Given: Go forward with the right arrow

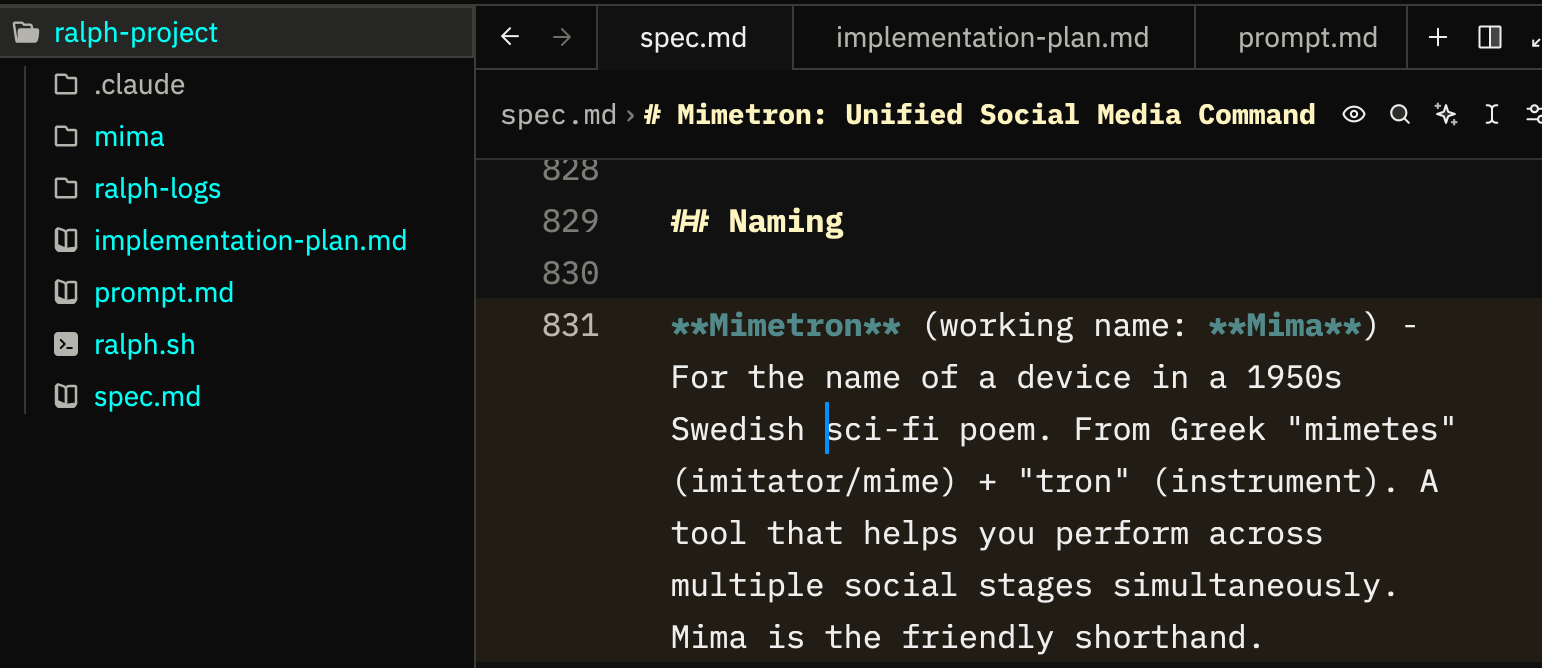Looking at the screenshot, I should coord(562,38).
